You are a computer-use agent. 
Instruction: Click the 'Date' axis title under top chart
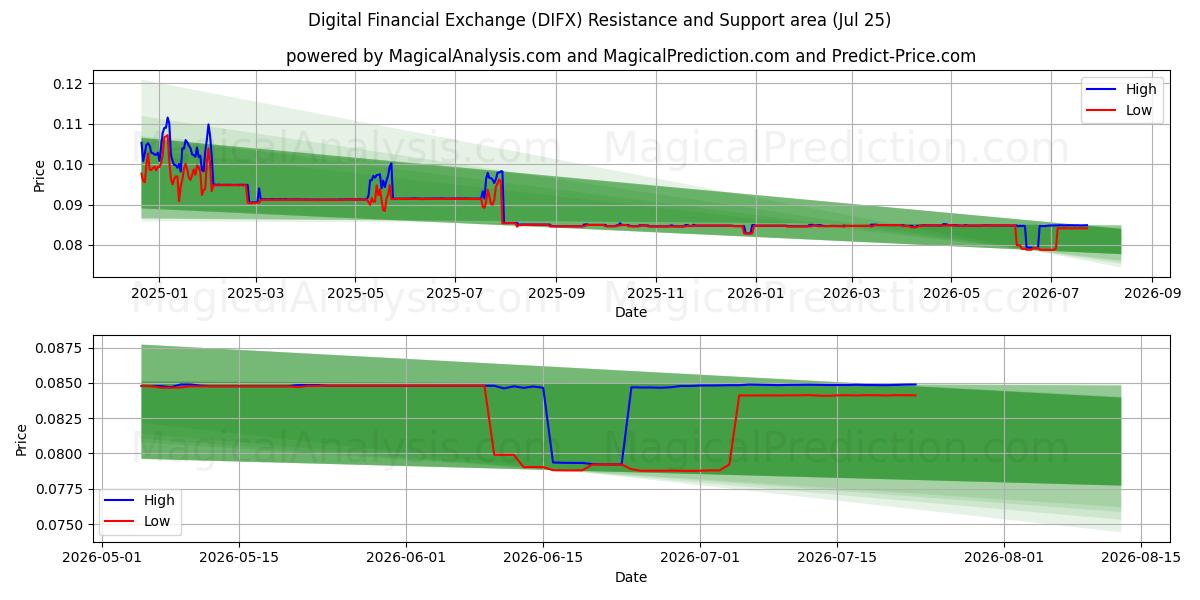click(631, 312)
